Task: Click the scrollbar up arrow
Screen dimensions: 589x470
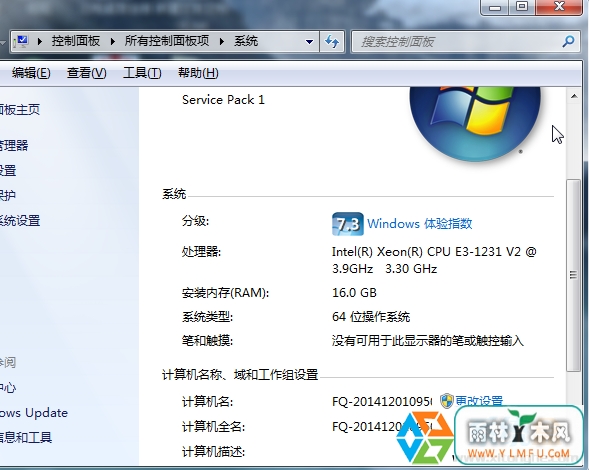Action: (x=574, y=97)
